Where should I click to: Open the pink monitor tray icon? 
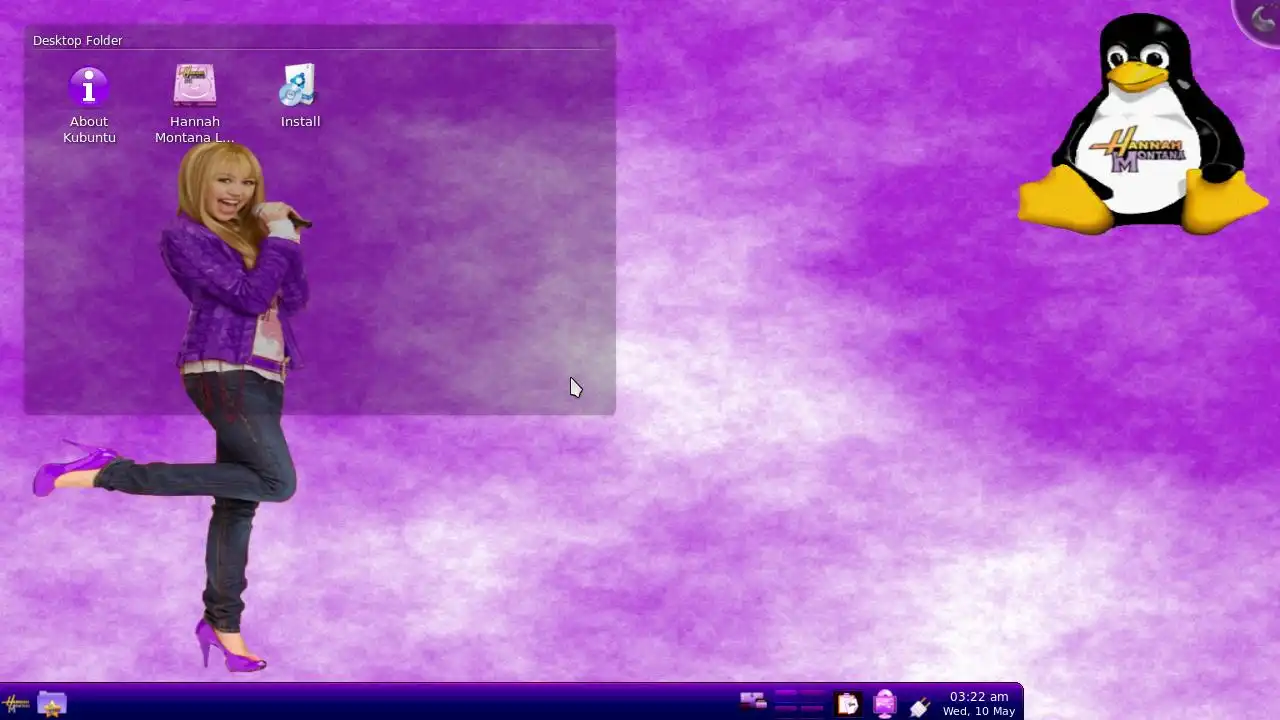[884, 704]
